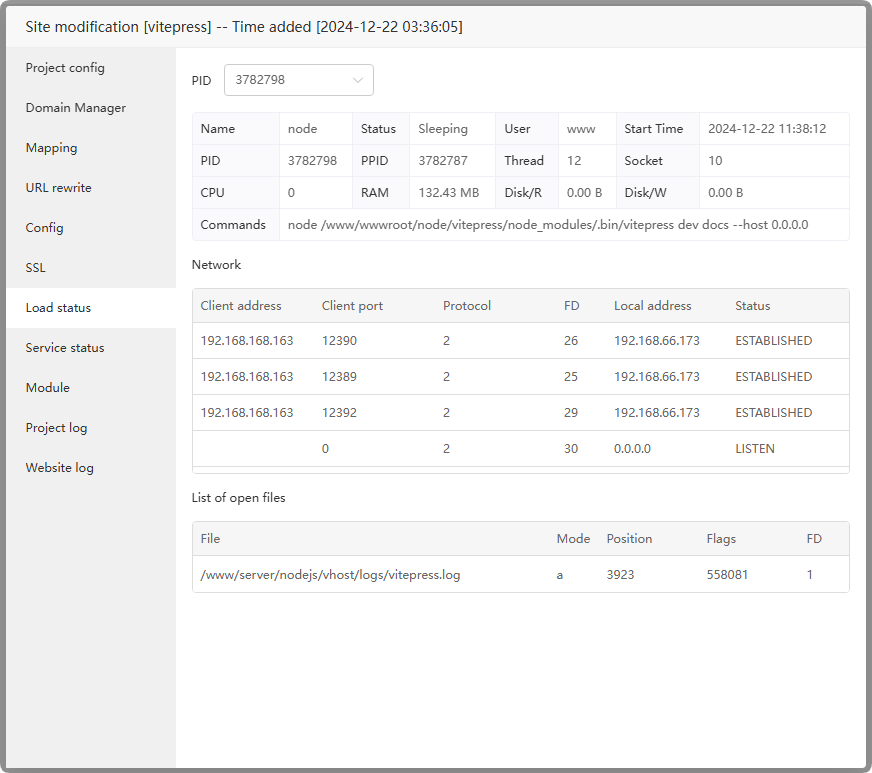Click the PID dropdown chevron arrow

pyautogui.click(x=358, y=80)
